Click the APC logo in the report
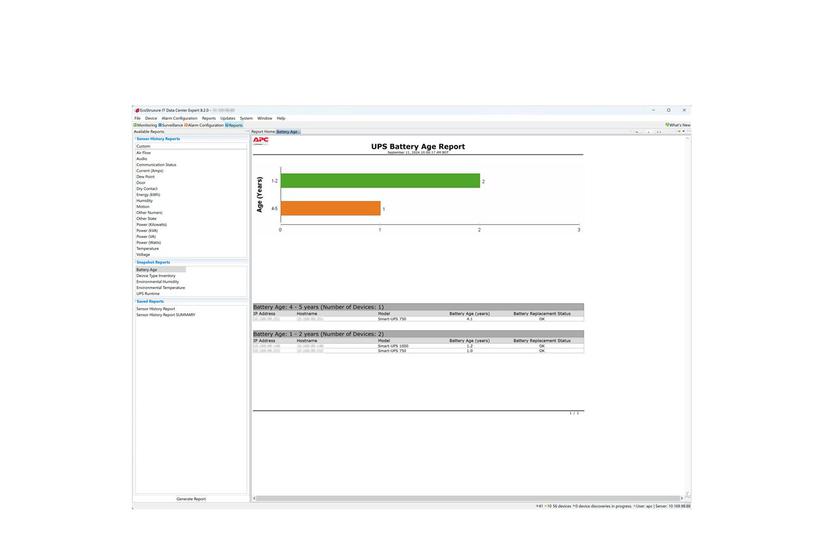825x550 pixels. pyautogui.click(x=260, y=140)
